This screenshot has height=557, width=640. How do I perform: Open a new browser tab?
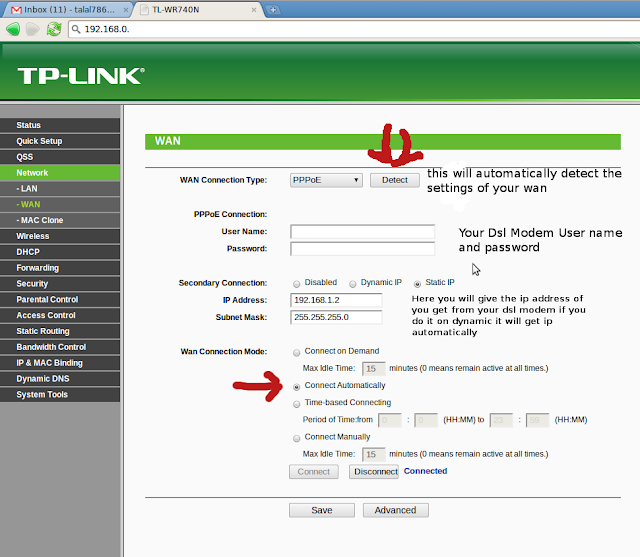[273, 9]
